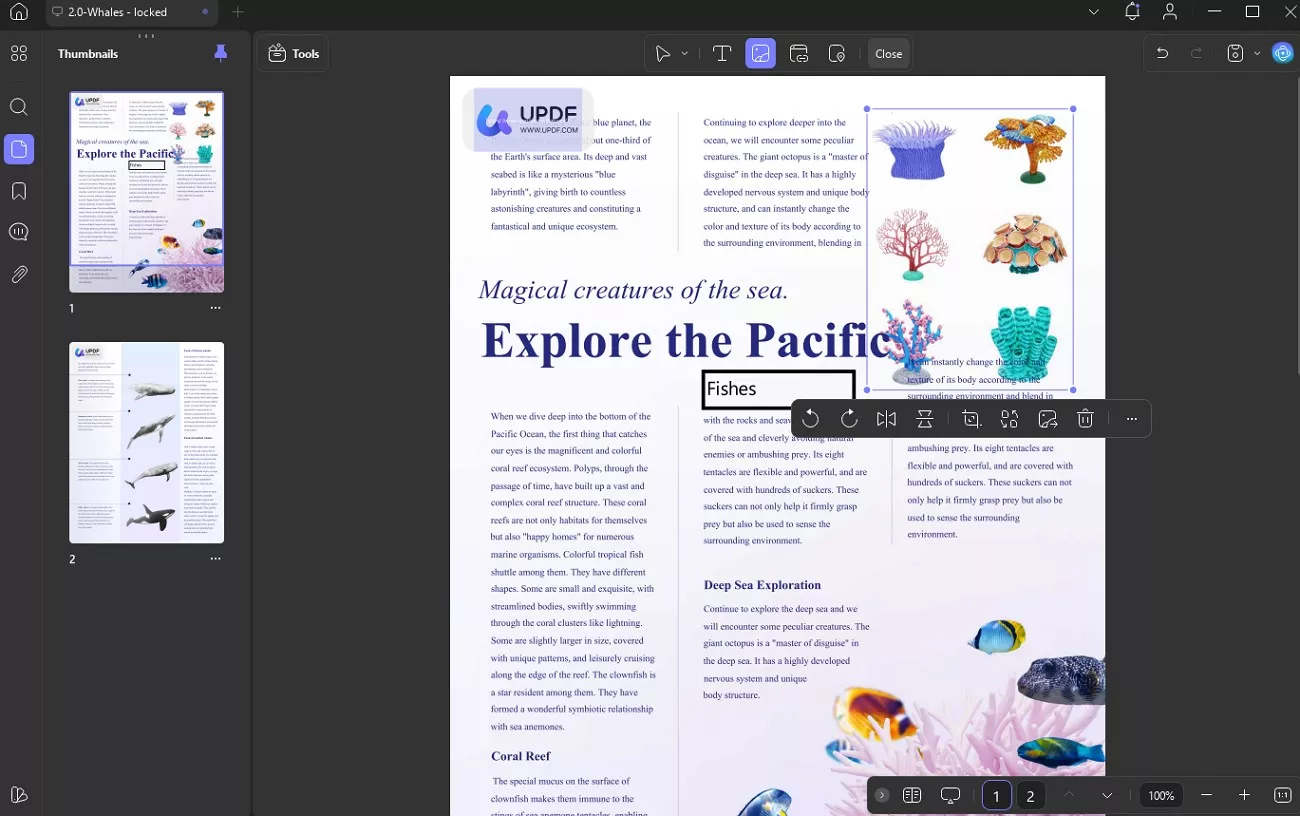Open the save options dropdown arrow
The height and width of the screenshot is (816, 1300).
tap(1255, 54)
